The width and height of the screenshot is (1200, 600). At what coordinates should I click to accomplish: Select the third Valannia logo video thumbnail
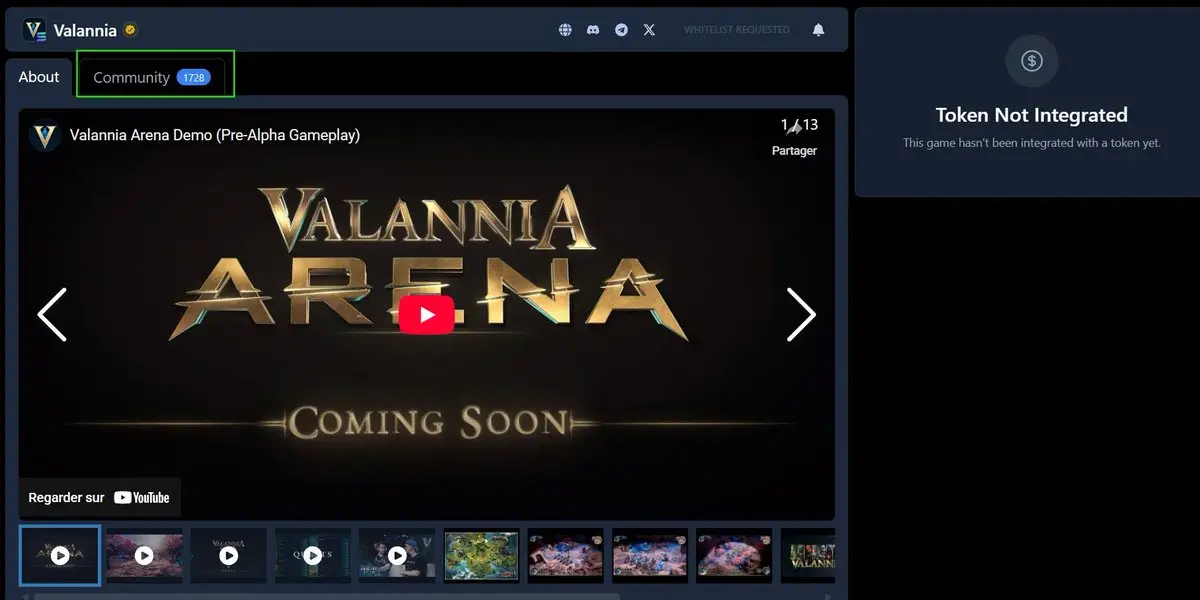229,555
